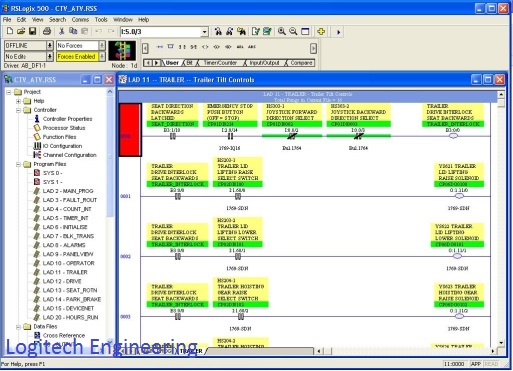513x371 pixels.
Task: Open IO Configuration in the tree
Action: [x=62, y=146]
